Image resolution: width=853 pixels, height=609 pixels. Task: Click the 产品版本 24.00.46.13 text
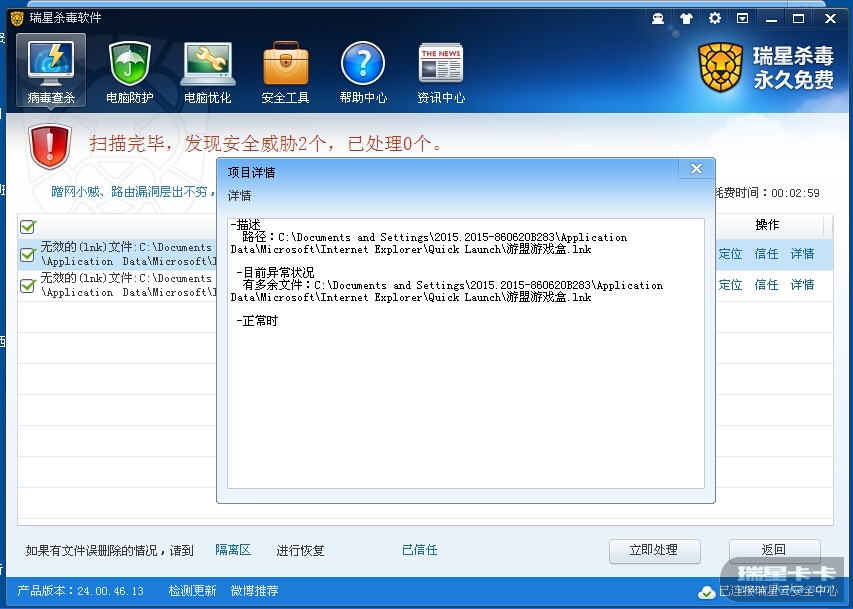(81, 590)
